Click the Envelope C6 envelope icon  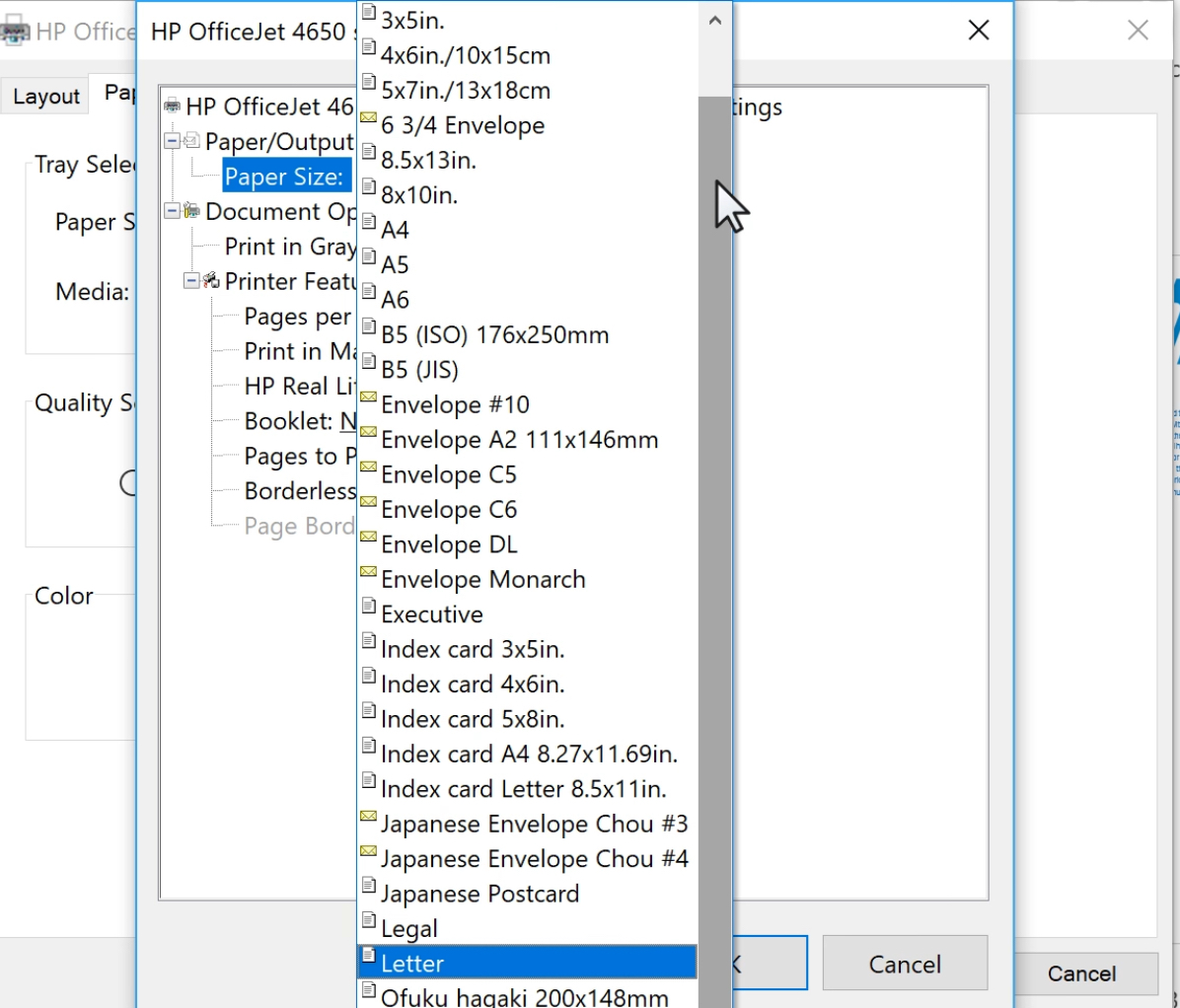pyautogui.click(x=369, y=501)
